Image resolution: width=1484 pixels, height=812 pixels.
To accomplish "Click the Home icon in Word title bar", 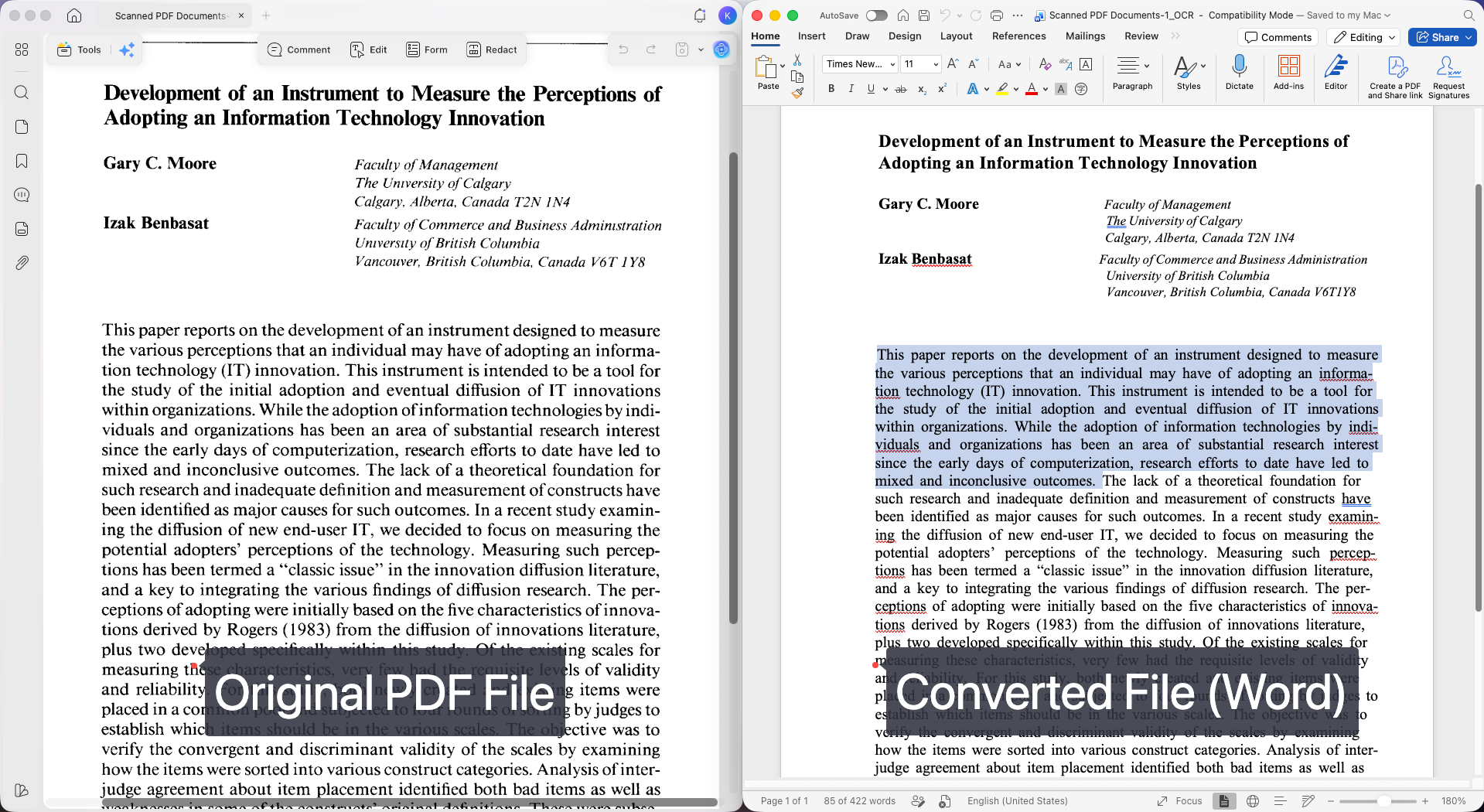I will [902, 15].
